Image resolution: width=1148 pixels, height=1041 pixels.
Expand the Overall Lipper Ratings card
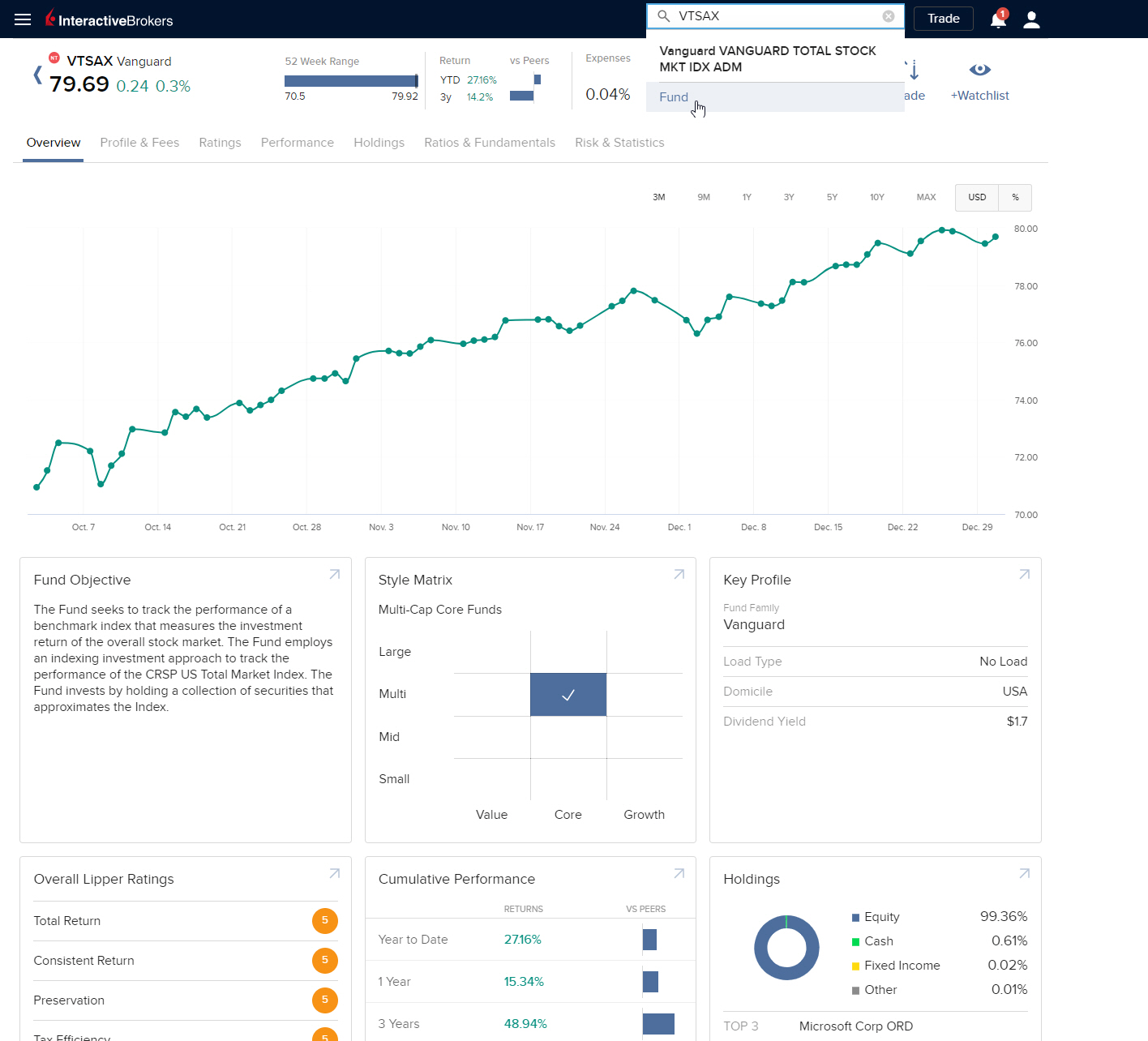[334, 873]
